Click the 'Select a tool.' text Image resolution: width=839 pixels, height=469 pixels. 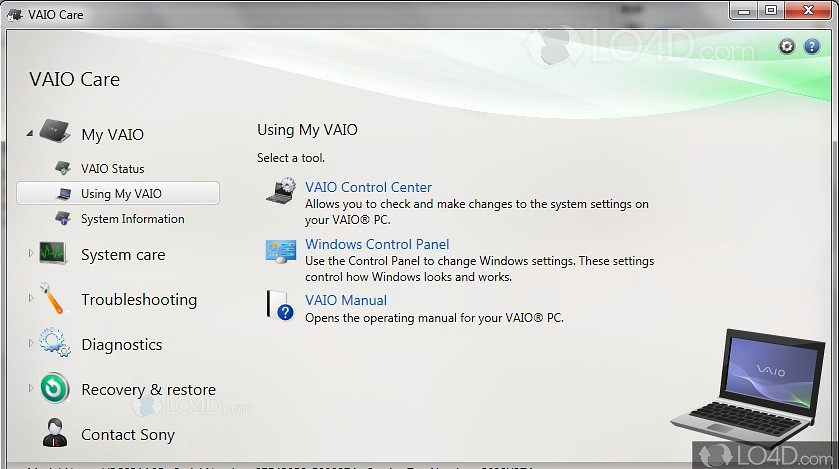point(291,158)
